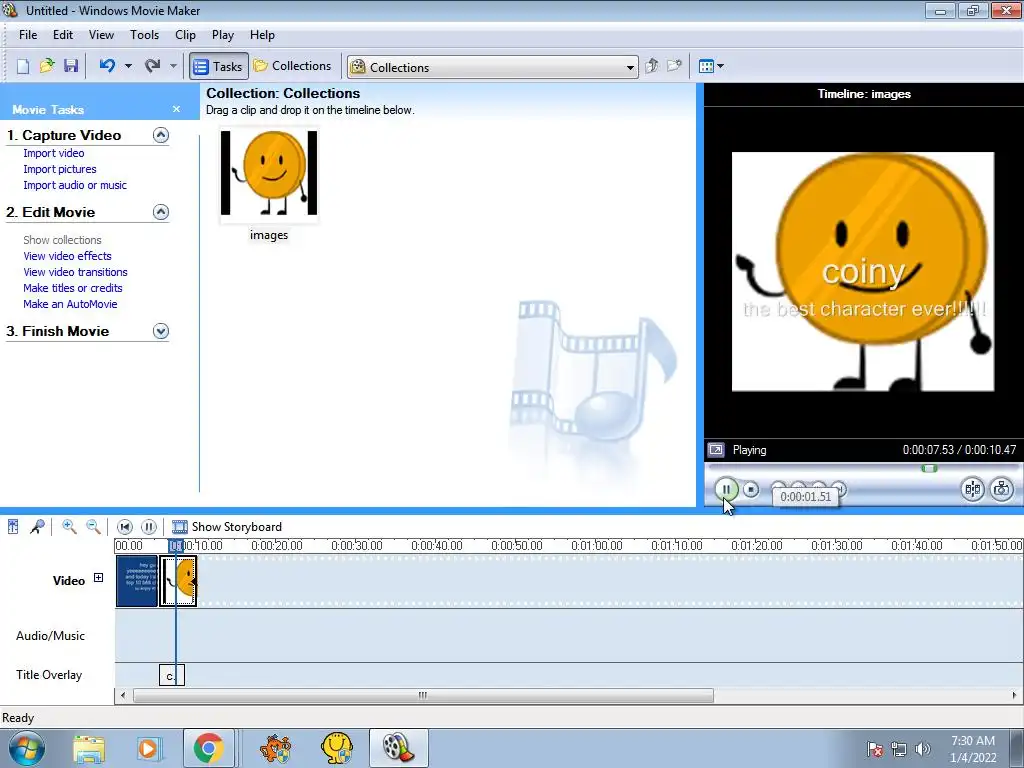Stop playback in the preview monitor
This screenshot has width=1024, height=768.
pyautogui.click(x=751, y=489)
